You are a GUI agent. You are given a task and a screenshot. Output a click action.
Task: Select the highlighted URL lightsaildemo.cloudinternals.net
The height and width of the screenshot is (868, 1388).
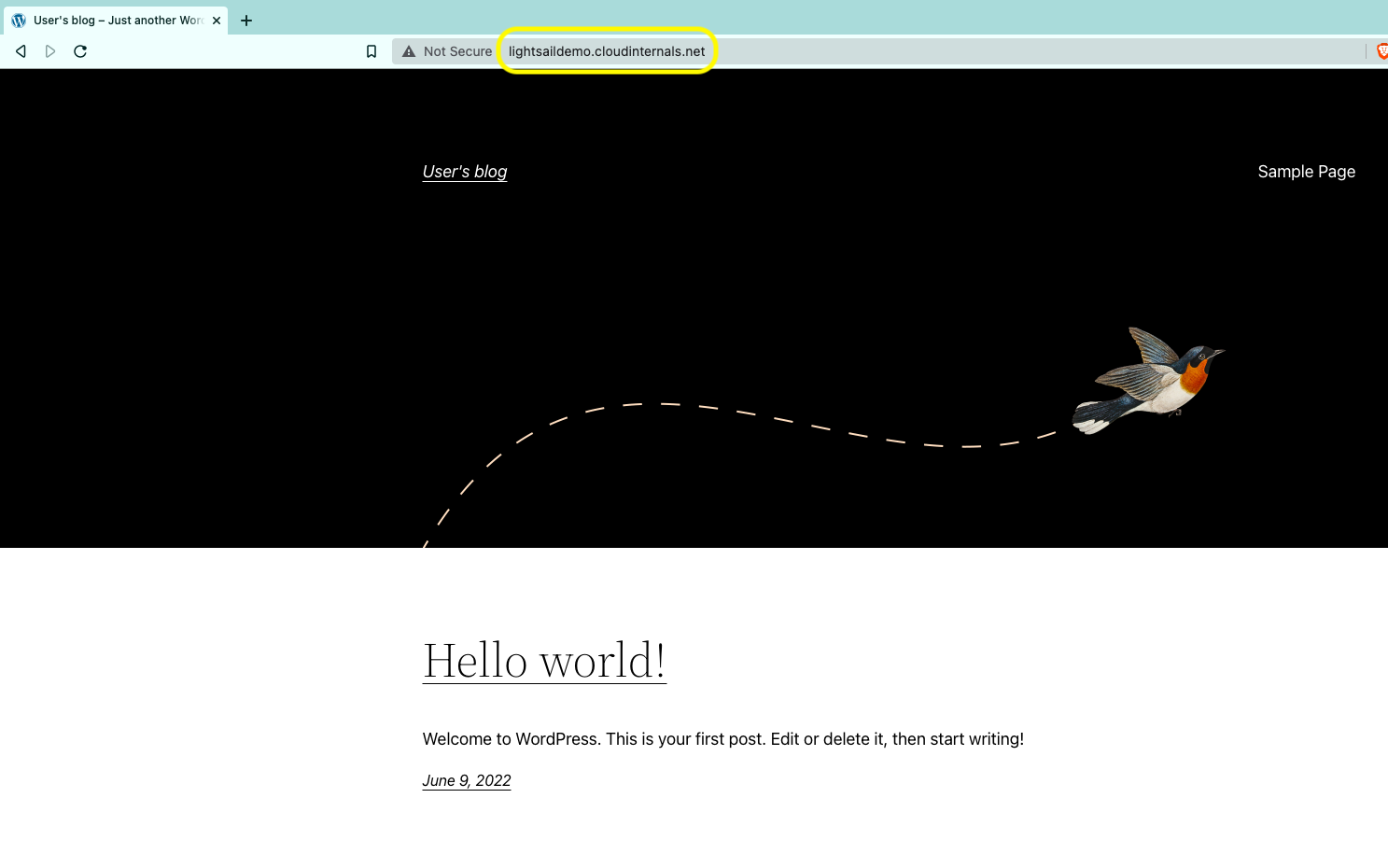pos(606,51)
